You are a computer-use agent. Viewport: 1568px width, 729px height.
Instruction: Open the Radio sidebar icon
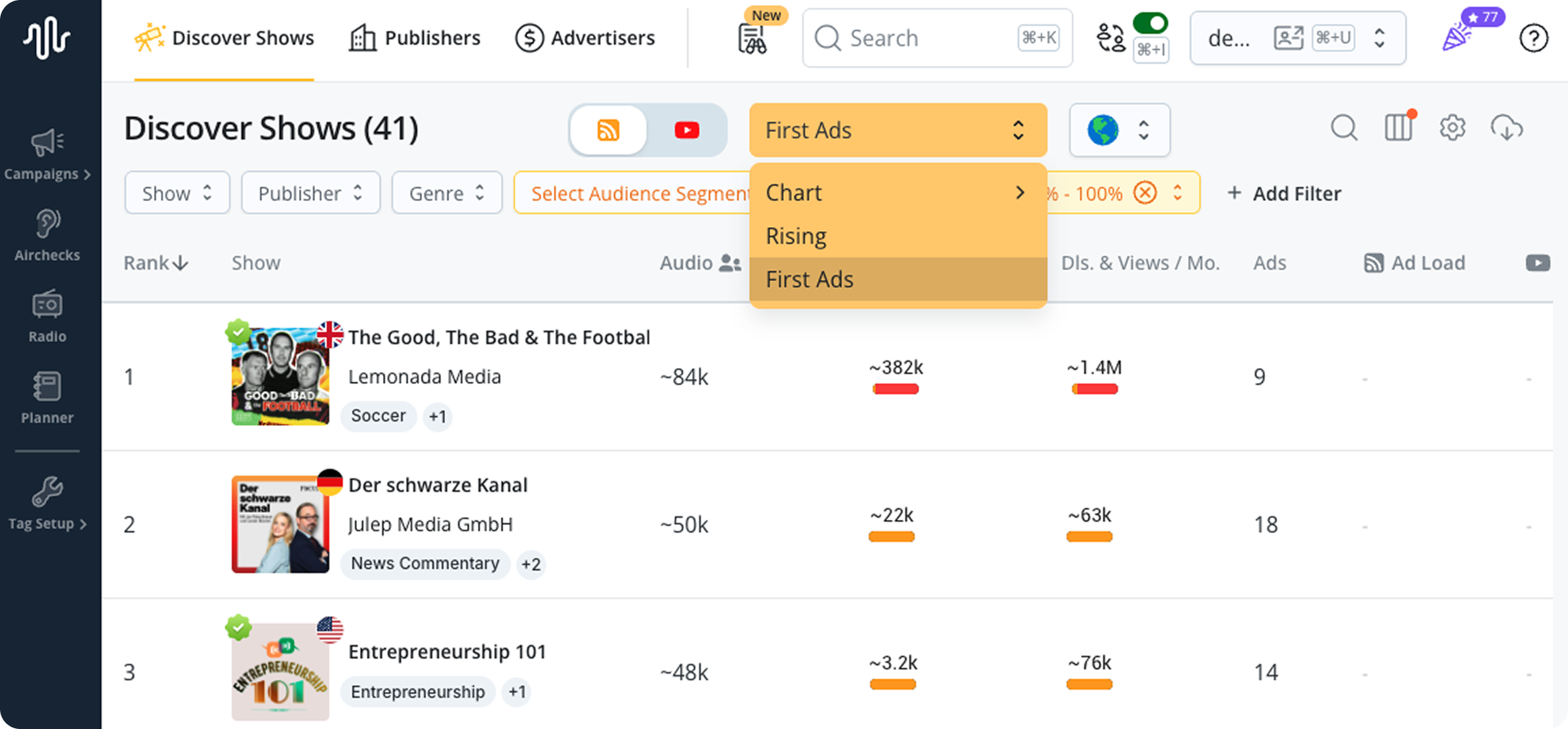point(47,316)
